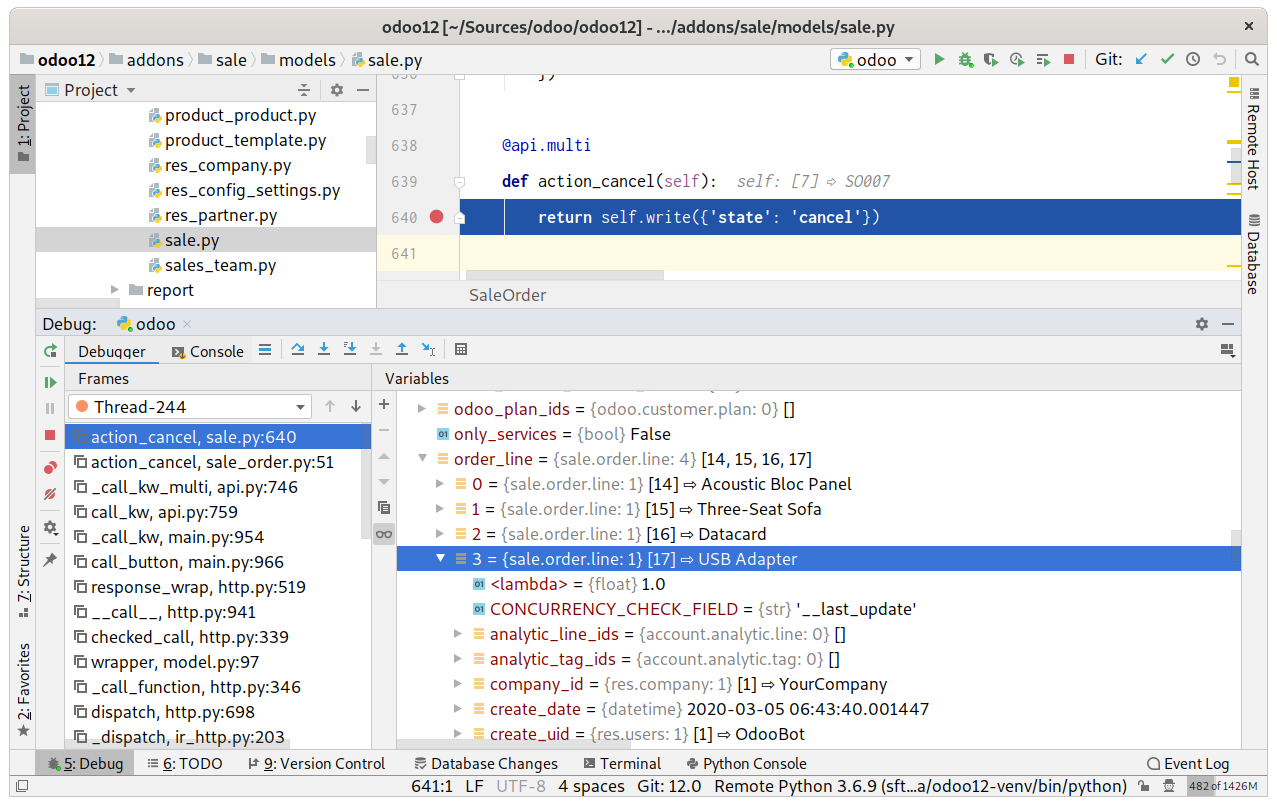Click the glasses icon to toggle watches view
Screen dimensions: 1277x806
point(384,534)
